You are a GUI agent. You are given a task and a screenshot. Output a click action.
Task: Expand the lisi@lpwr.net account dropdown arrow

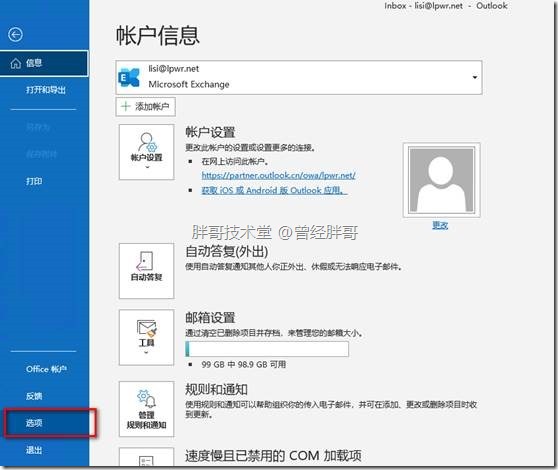click(474, 77)
